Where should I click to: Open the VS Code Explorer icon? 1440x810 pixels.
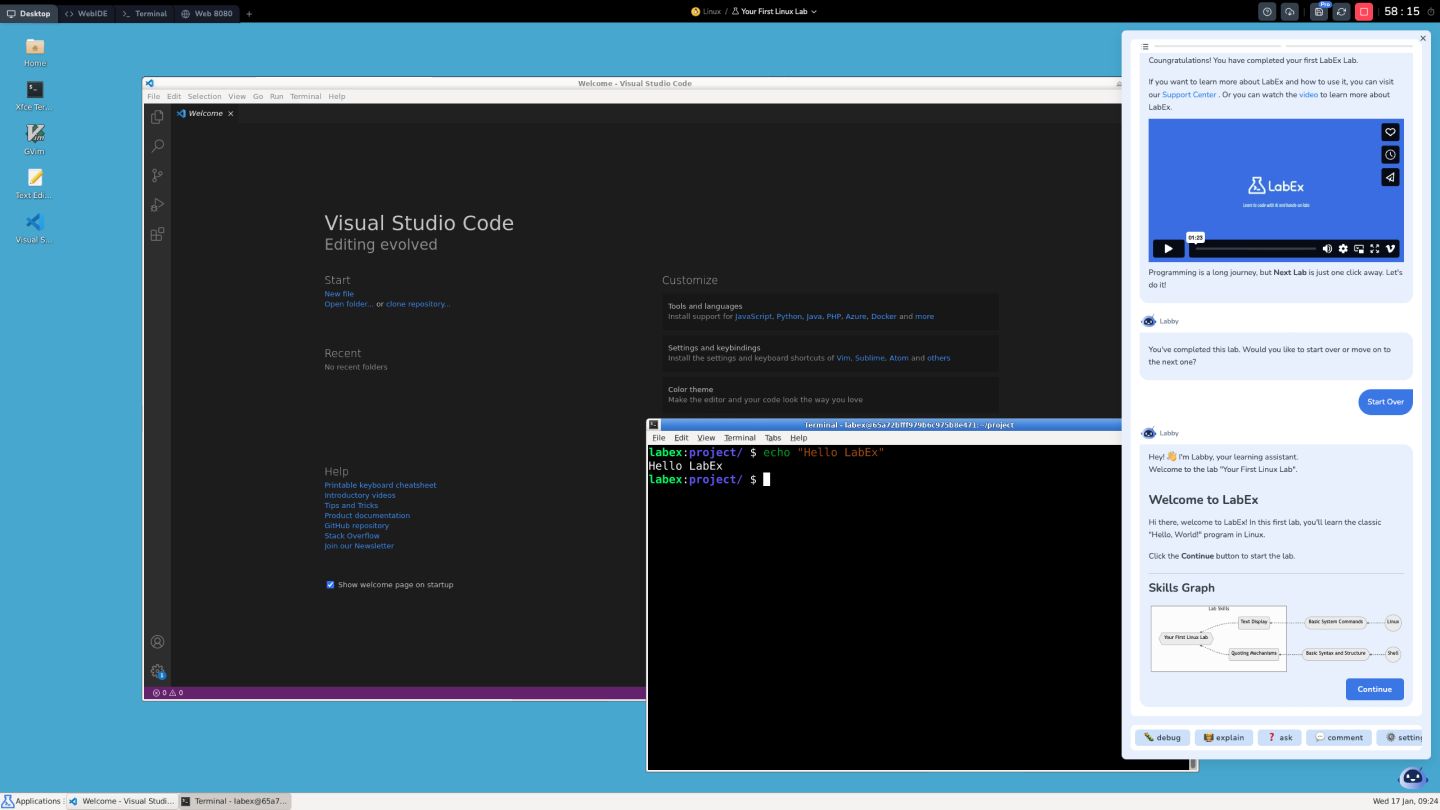pos(157,117)
